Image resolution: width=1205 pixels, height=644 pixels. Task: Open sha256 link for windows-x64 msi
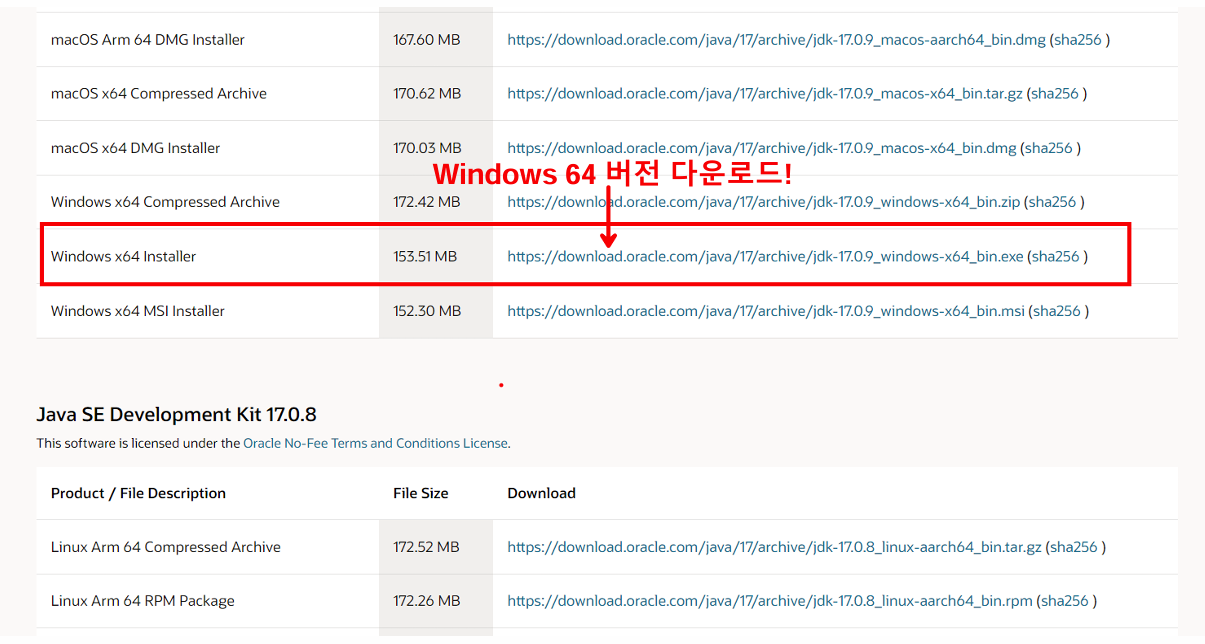click(1057, 311)
